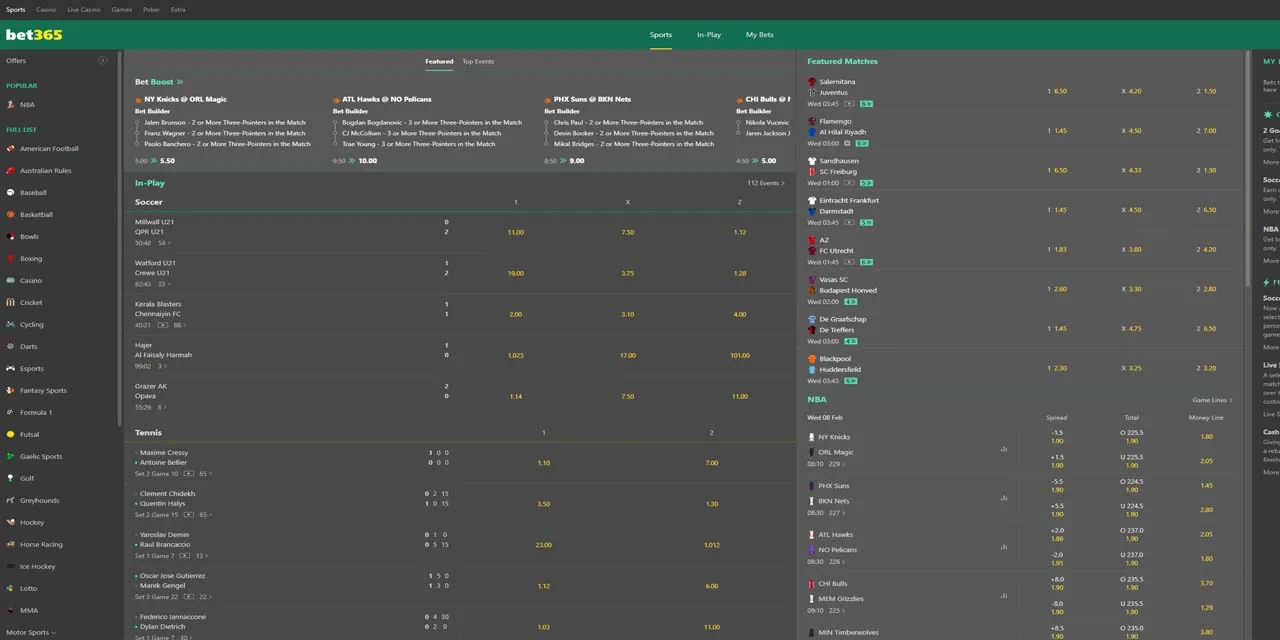This screenshot has height=640, width=1280.
Task: Bet on Juventus win at 1.50
Action: pos(1206,91)
